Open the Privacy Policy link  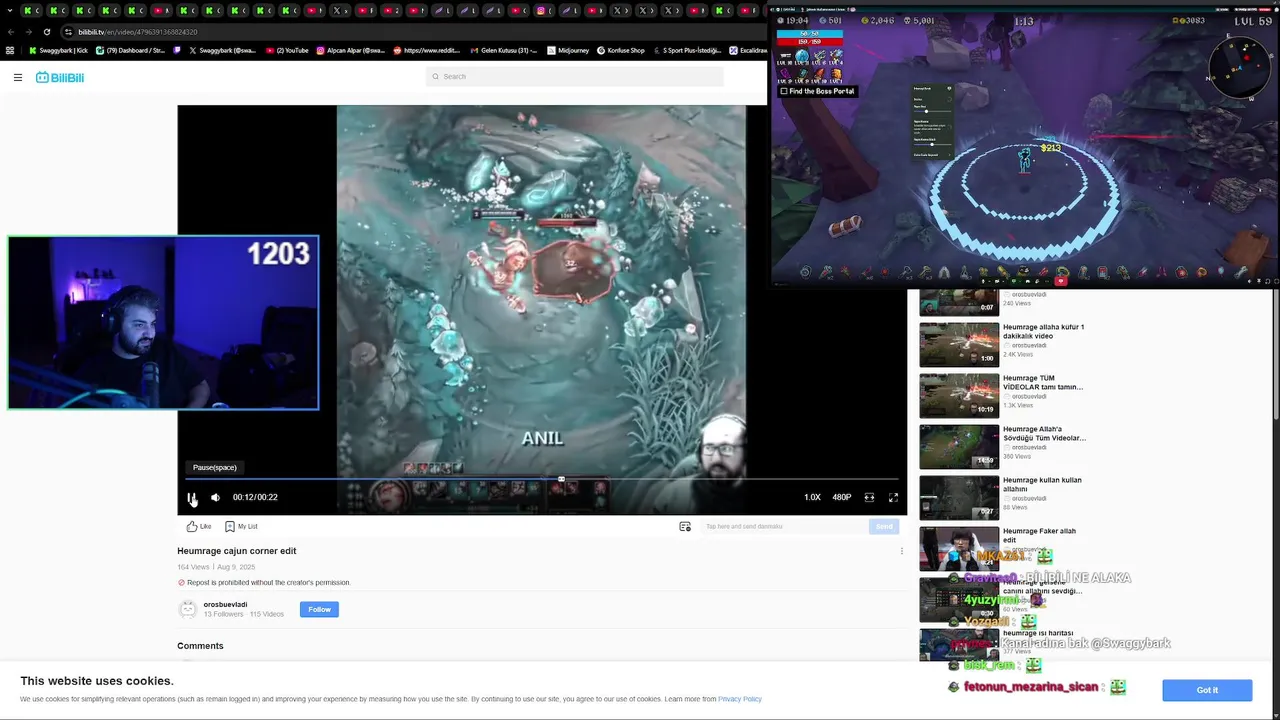click(x=739, y=699)
